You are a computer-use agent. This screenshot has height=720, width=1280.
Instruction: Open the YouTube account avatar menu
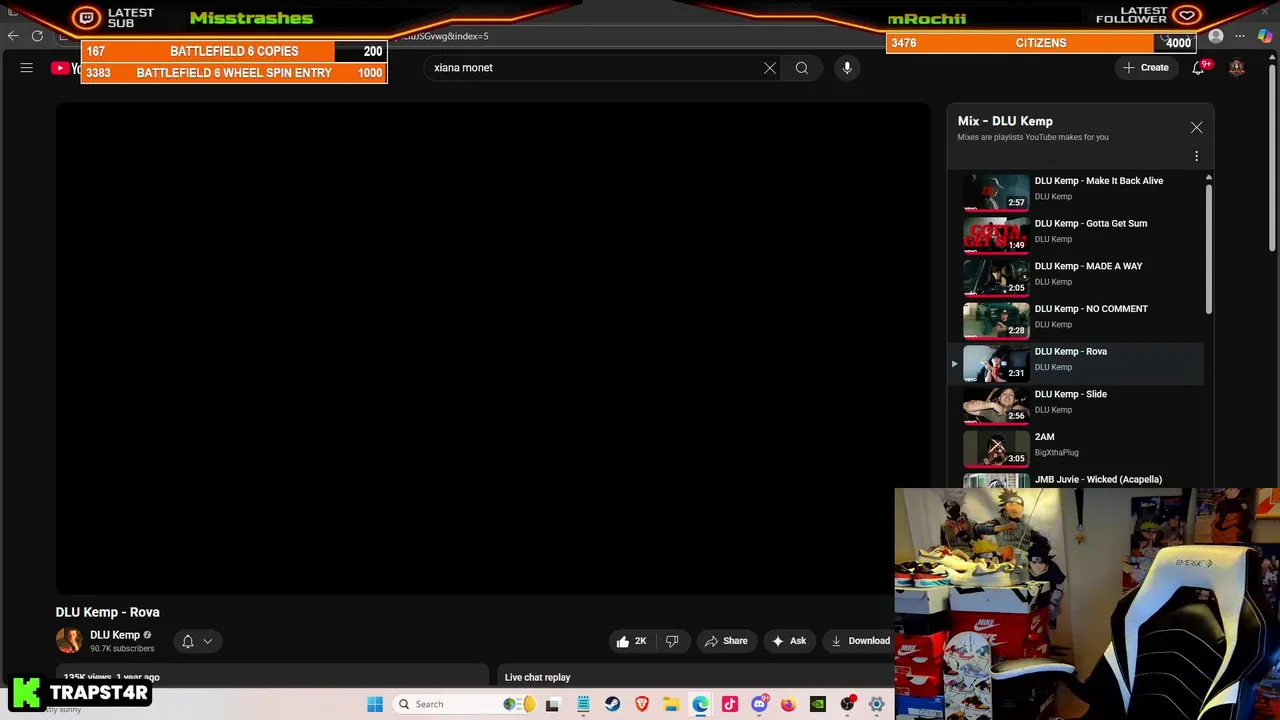tap(1237, 68)
